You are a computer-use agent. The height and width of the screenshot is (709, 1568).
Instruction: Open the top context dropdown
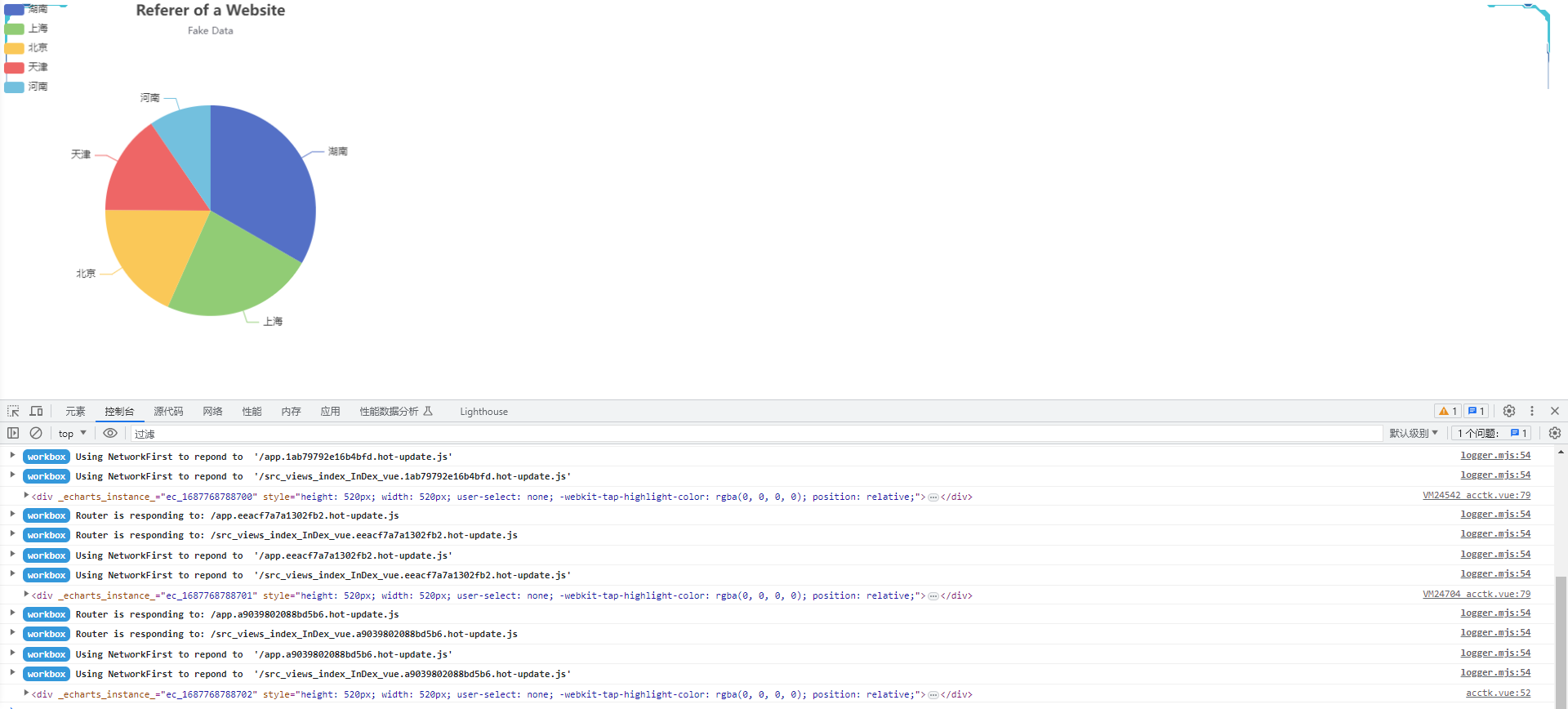point(72,433)
